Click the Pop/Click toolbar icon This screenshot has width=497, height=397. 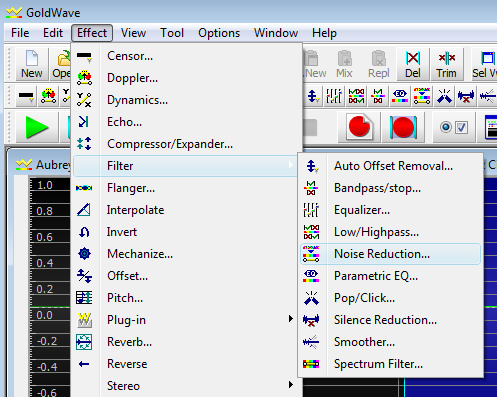coord(444,96)
